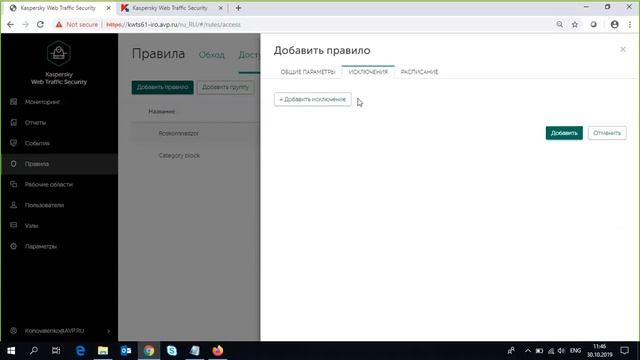Screen dimensions: 640x360
Task: Switch to the Общие параметры tab
Action: [x=308, y=72]
